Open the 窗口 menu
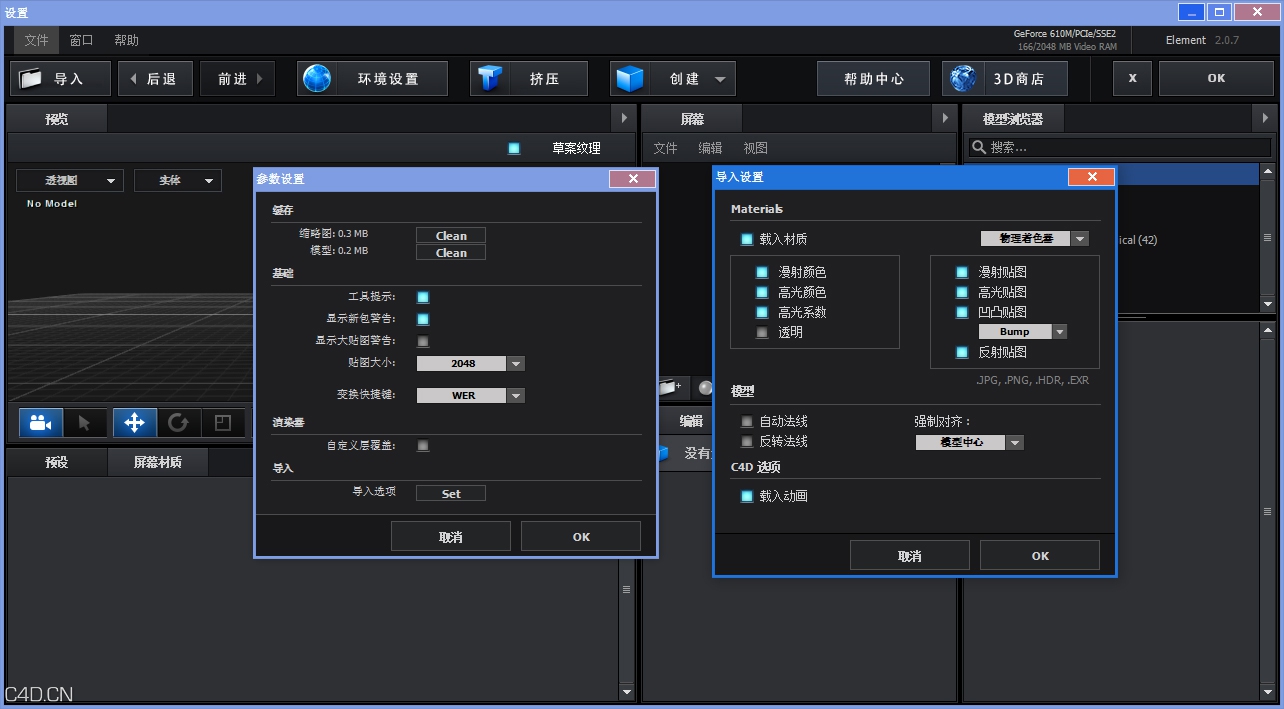This screenshot has height=709, width=1284. [80, 40]
